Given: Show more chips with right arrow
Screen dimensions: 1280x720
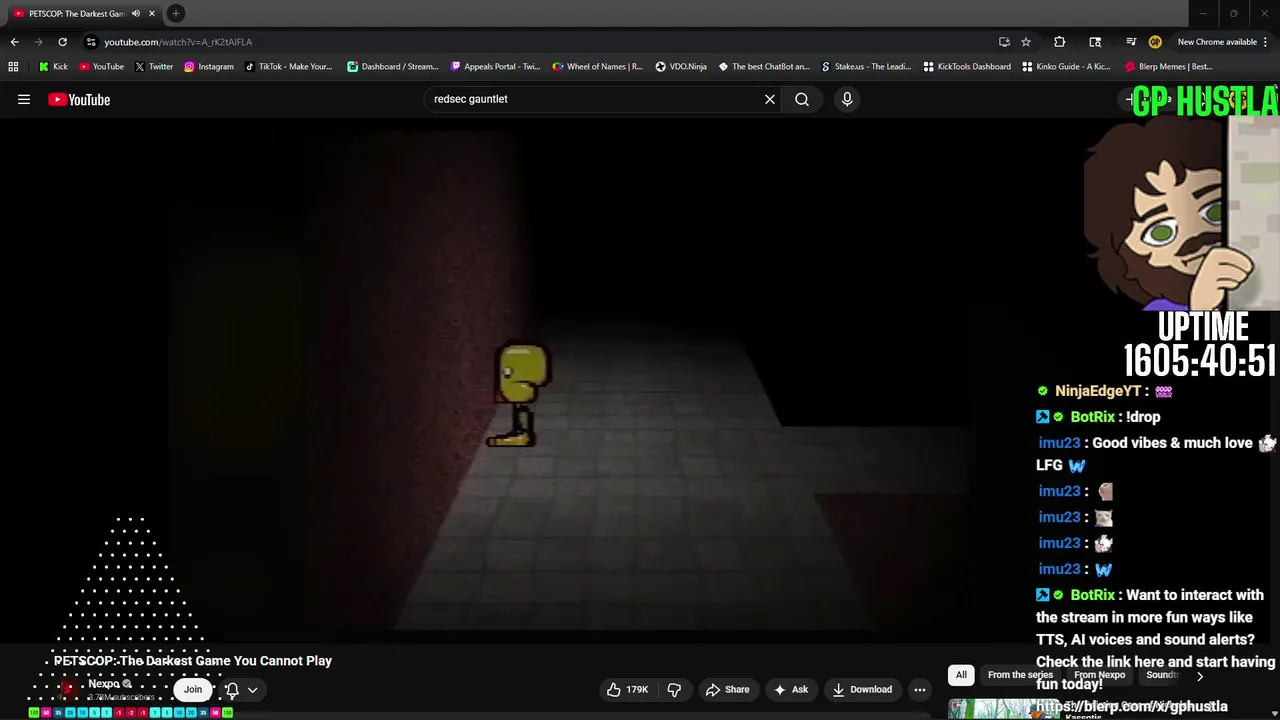Looking at the screenshot, I should click(x=1200, y=676).
